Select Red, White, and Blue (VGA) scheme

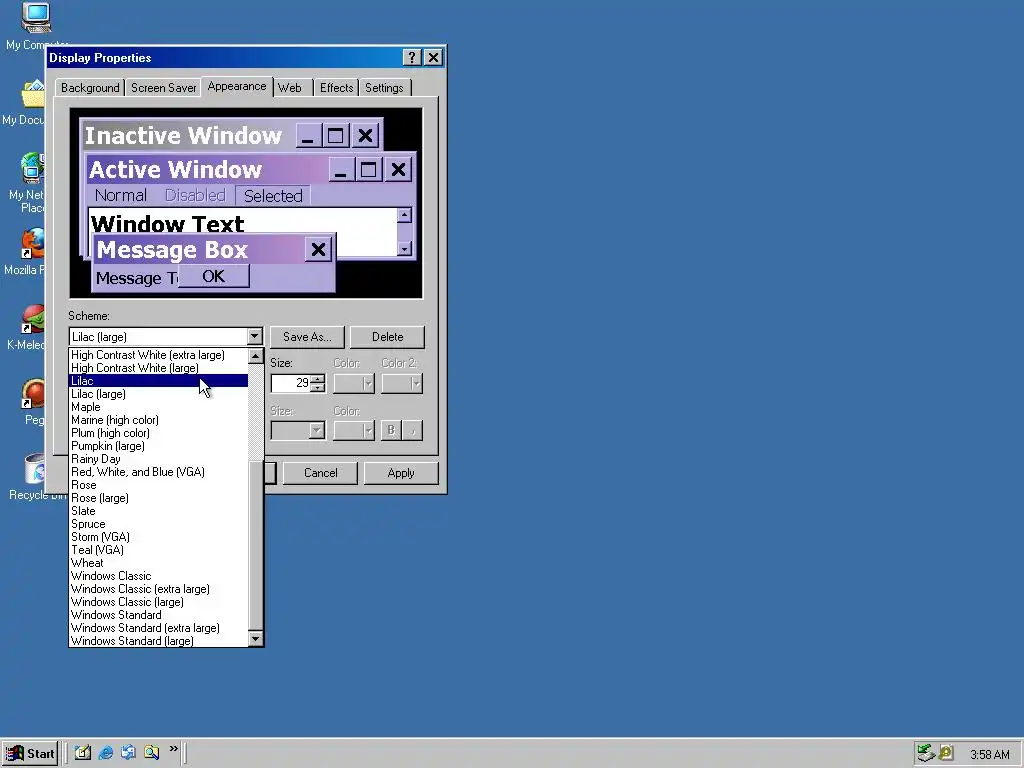pos(158,472)
